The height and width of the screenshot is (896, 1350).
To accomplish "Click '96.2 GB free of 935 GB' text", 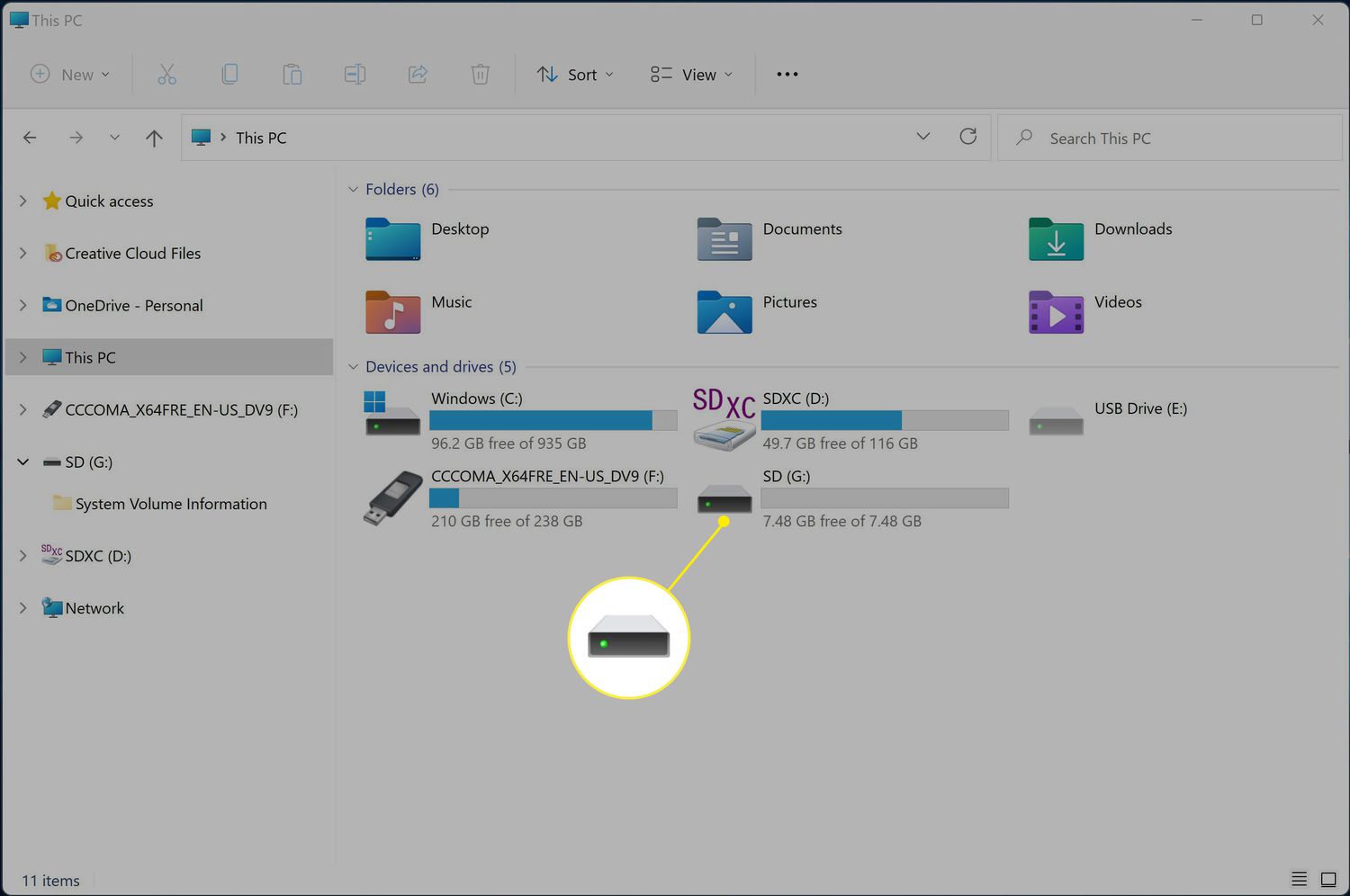I will 508,444.
